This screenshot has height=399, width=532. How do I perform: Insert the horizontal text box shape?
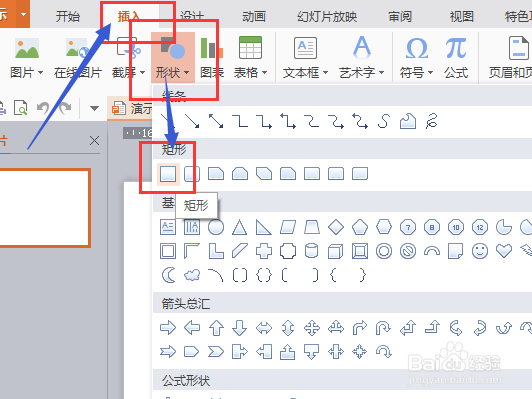pyautogui.click(x=168, y=227)
